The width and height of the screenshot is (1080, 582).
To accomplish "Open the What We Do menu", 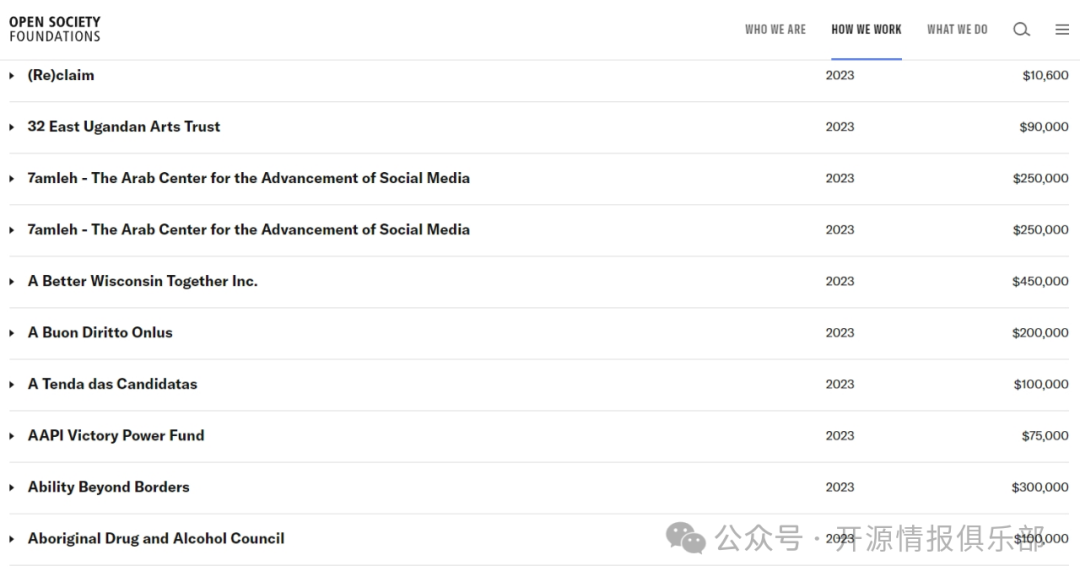I will pos(957,30).
